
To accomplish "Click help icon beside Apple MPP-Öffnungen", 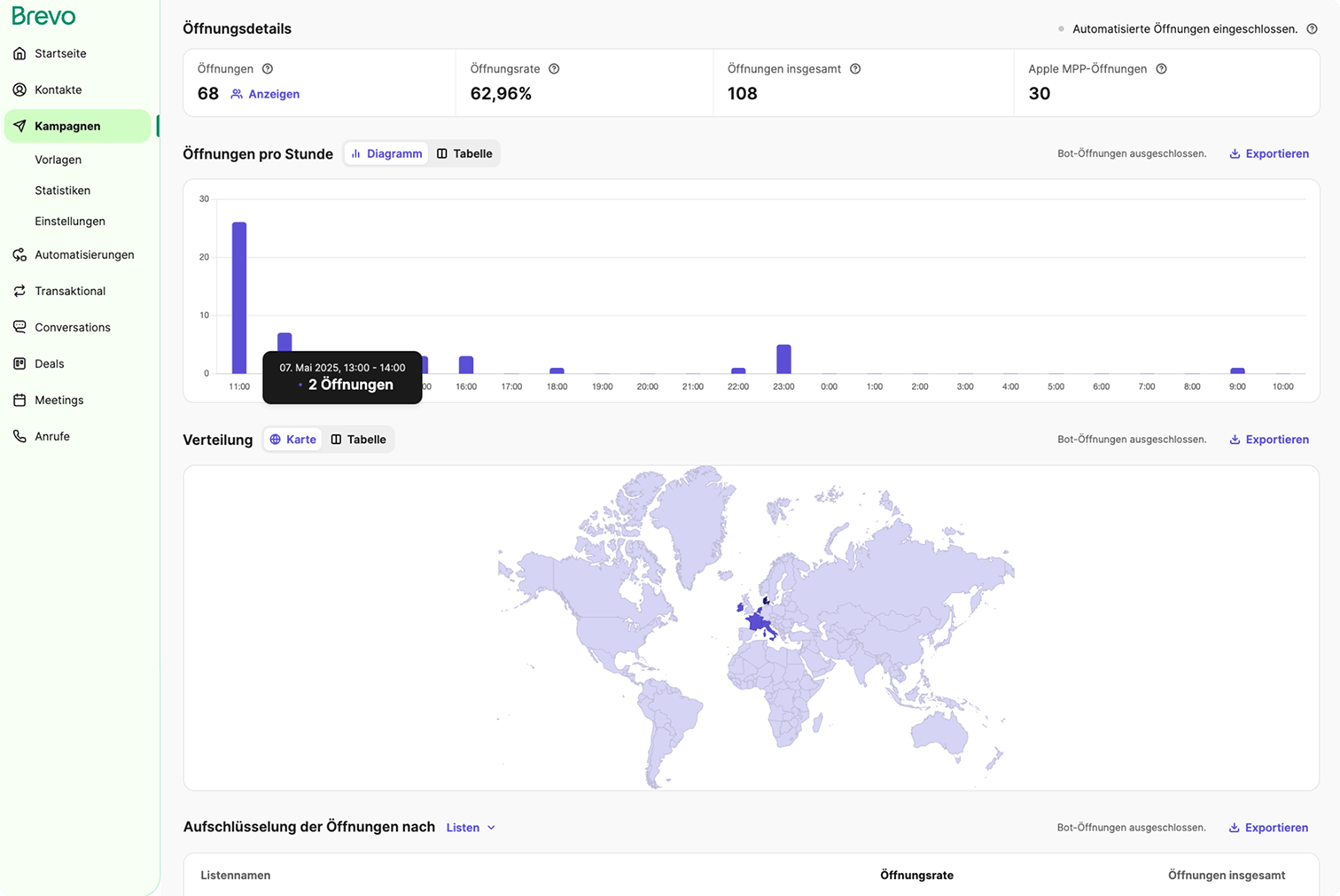I will click(1161, 69).
